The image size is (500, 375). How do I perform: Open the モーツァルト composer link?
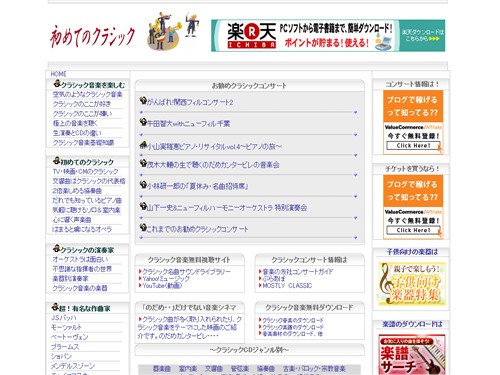tap(66, 327)
